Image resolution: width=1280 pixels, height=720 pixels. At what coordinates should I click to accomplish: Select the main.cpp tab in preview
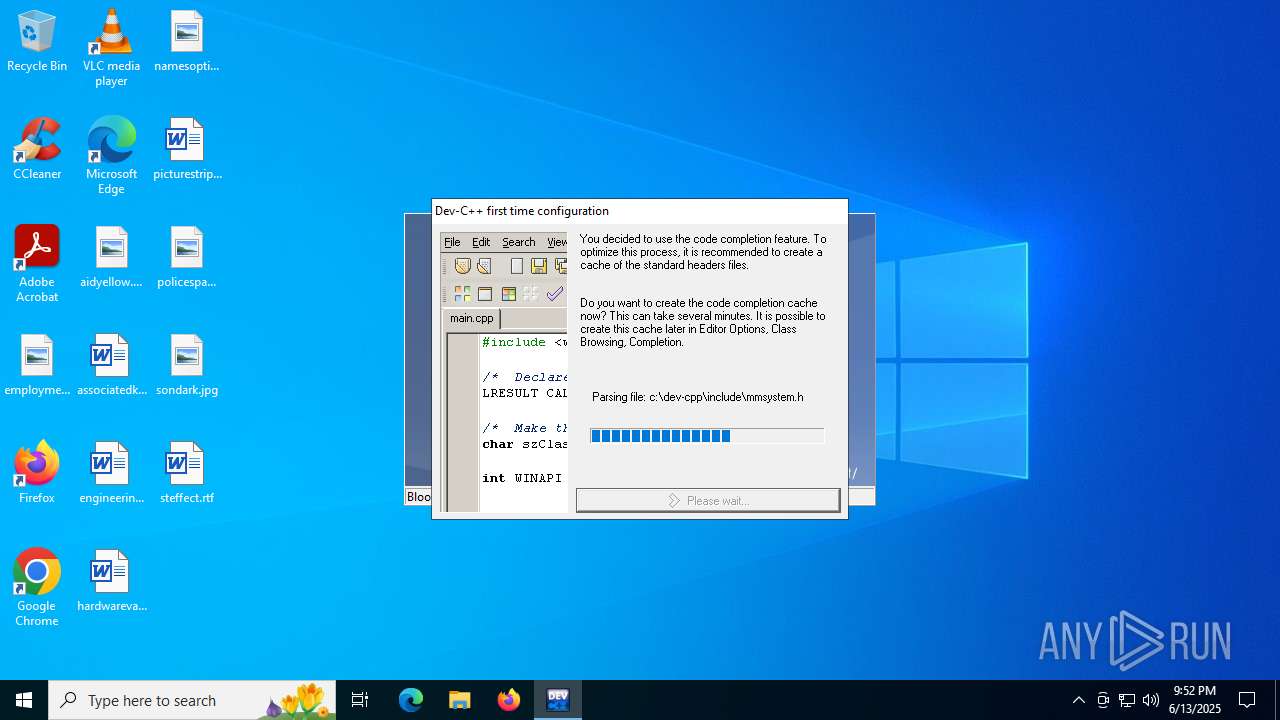pyautogui.click(x=471, y=318)
